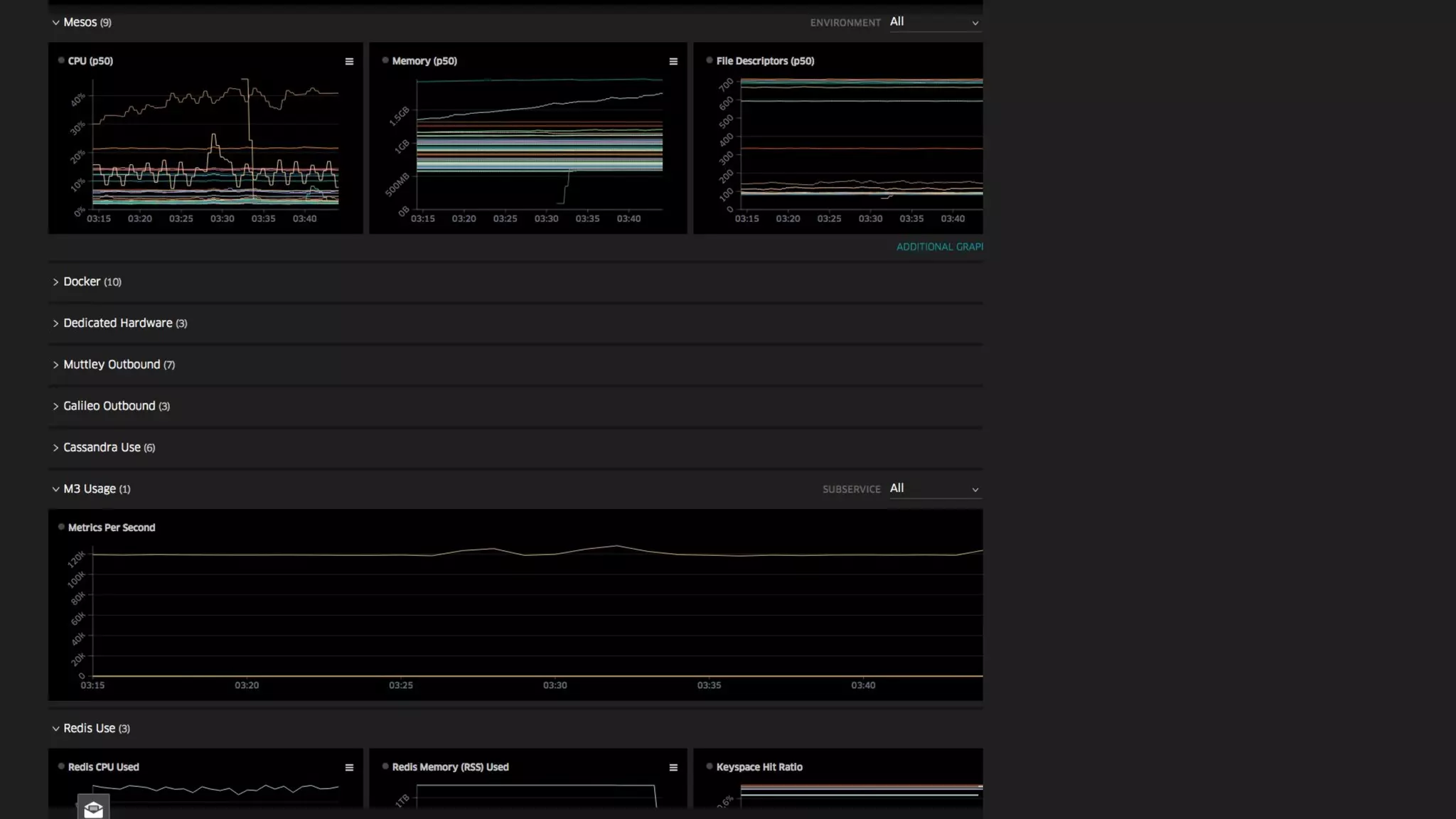Open the CPU (p50) graph hamburger menu

click(x=349, y=62)
